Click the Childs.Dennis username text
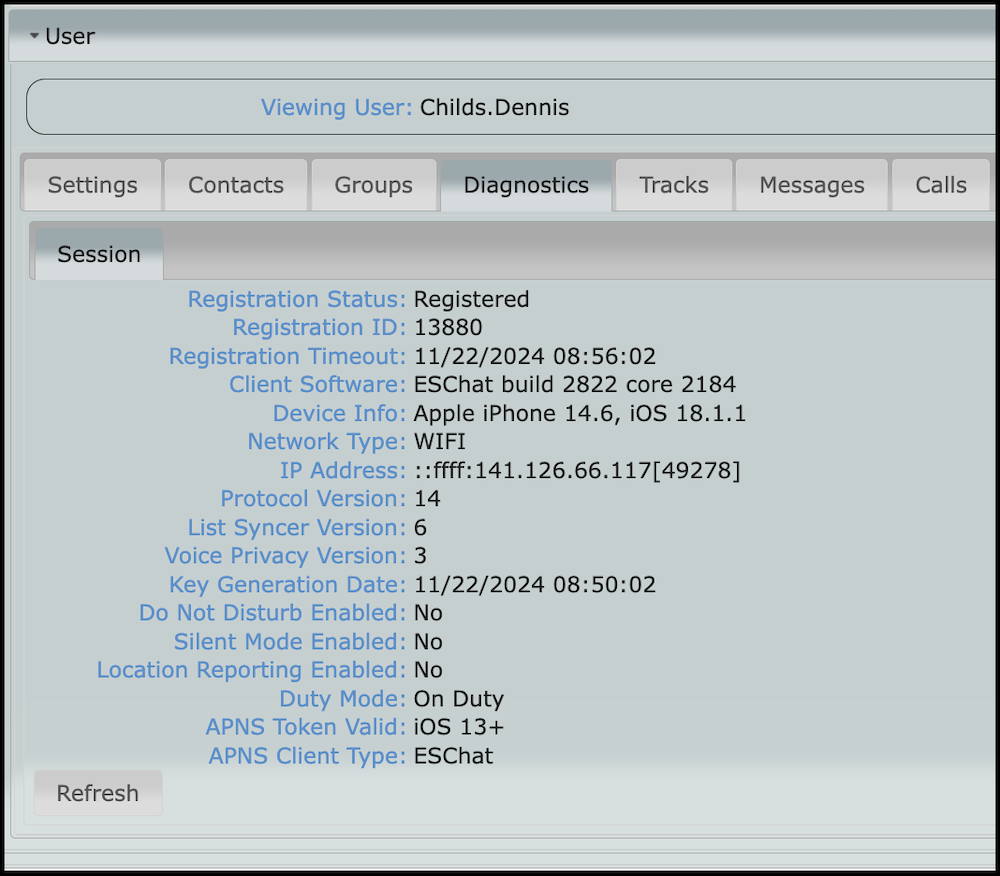This screenshot has height=876, width=1000. click(x=494, y=107)
